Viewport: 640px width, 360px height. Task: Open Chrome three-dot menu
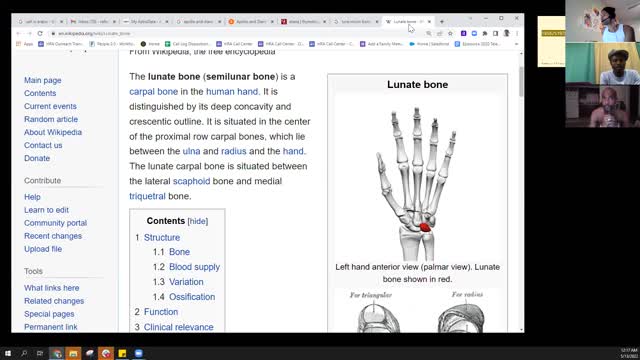click(x=517, y=33)
